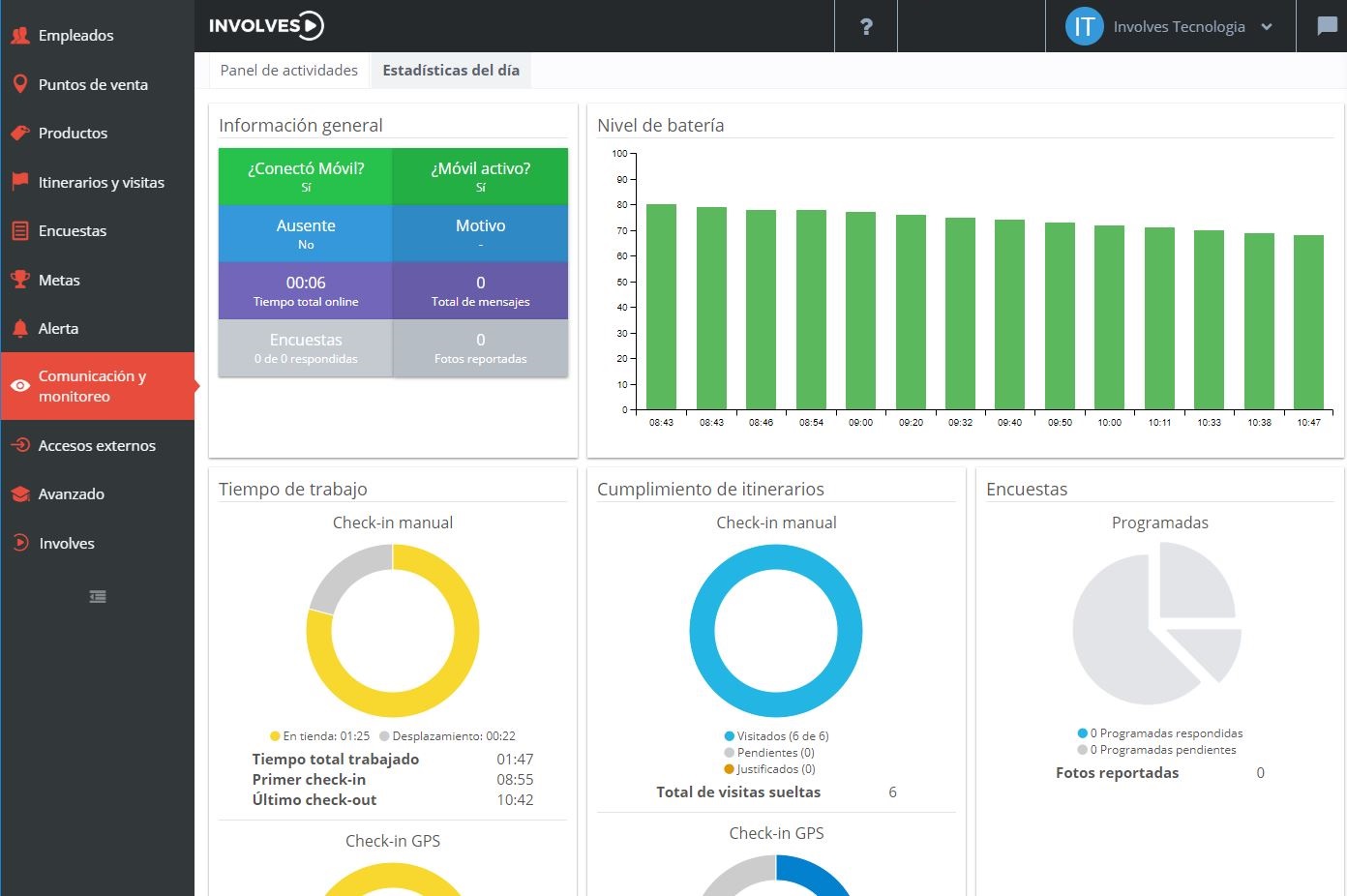Toggle the Programadas pendientes legend dot
This screenshot has height=896, width=1347.
click(1082, 750)
